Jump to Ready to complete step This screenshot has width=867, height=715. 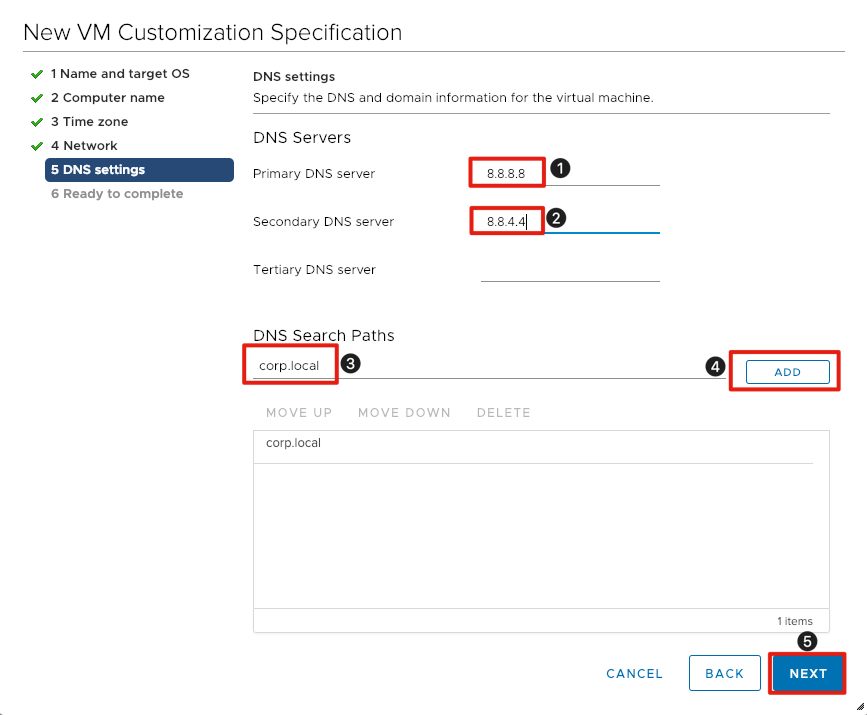(117, 194)
